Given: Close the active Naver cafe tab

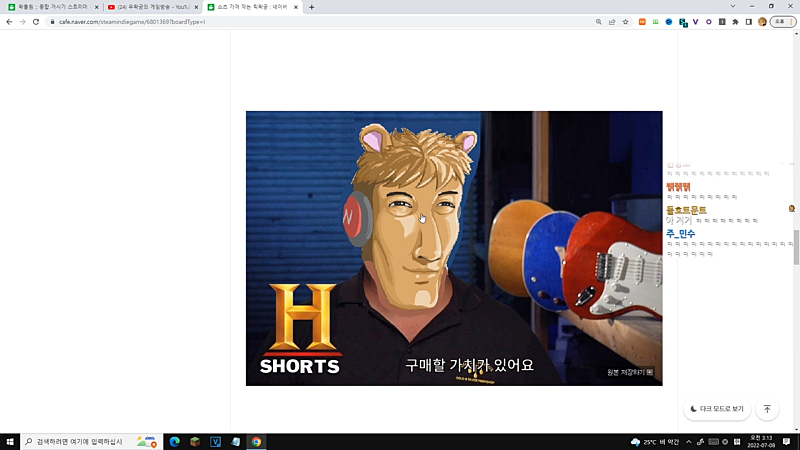Looking at the screenshot, I should coord(296,7).
